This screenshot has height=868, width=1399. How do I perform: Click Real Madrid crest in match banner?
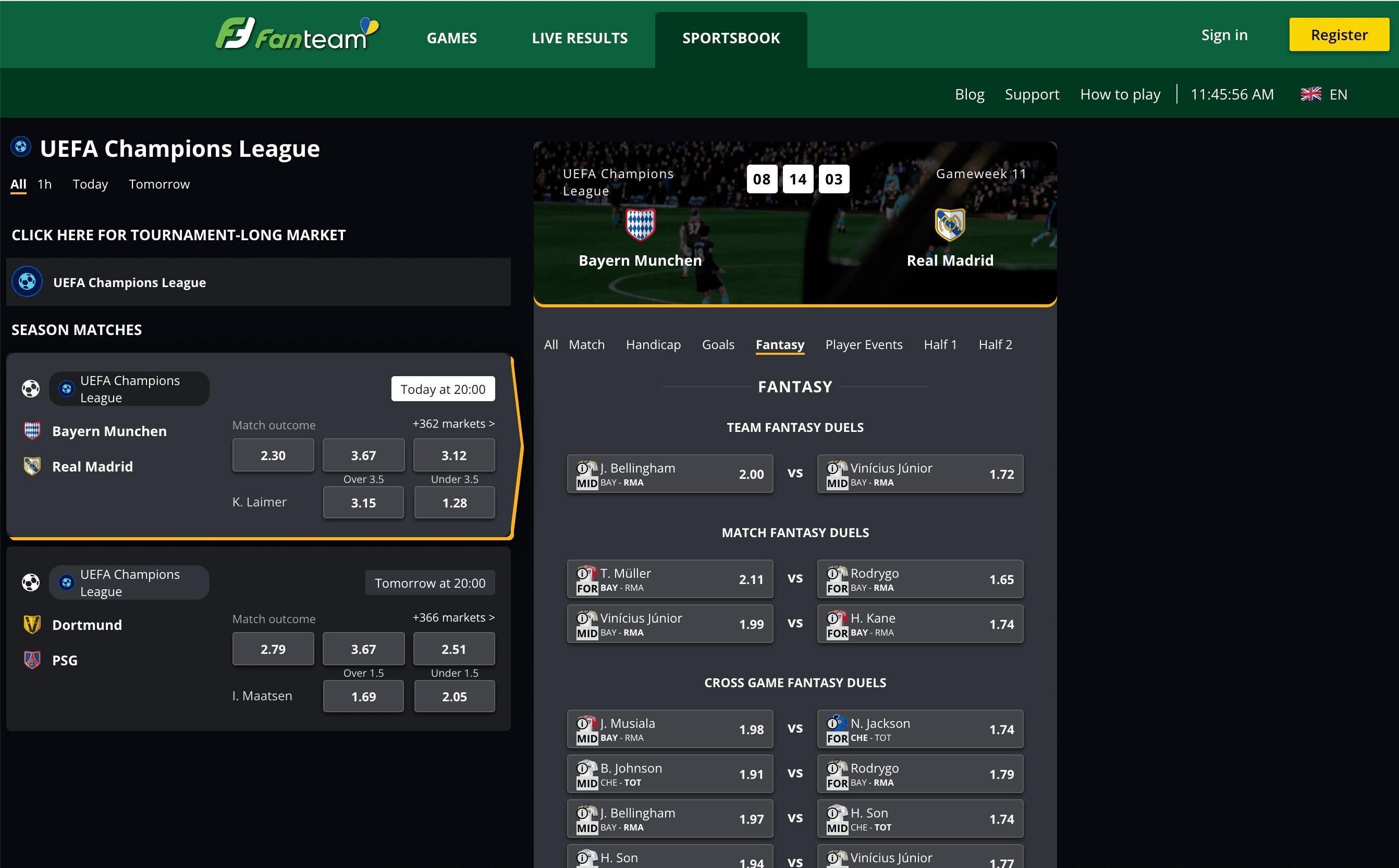point(949,225)
